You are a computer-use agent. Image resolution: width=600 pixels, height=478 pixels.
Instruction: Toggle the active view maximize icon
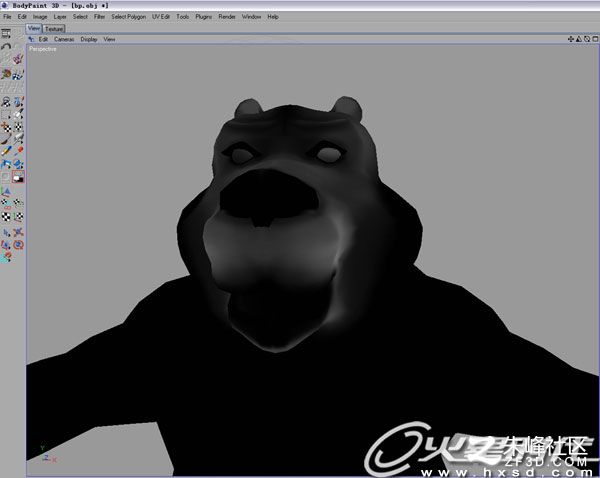point(595,39)
